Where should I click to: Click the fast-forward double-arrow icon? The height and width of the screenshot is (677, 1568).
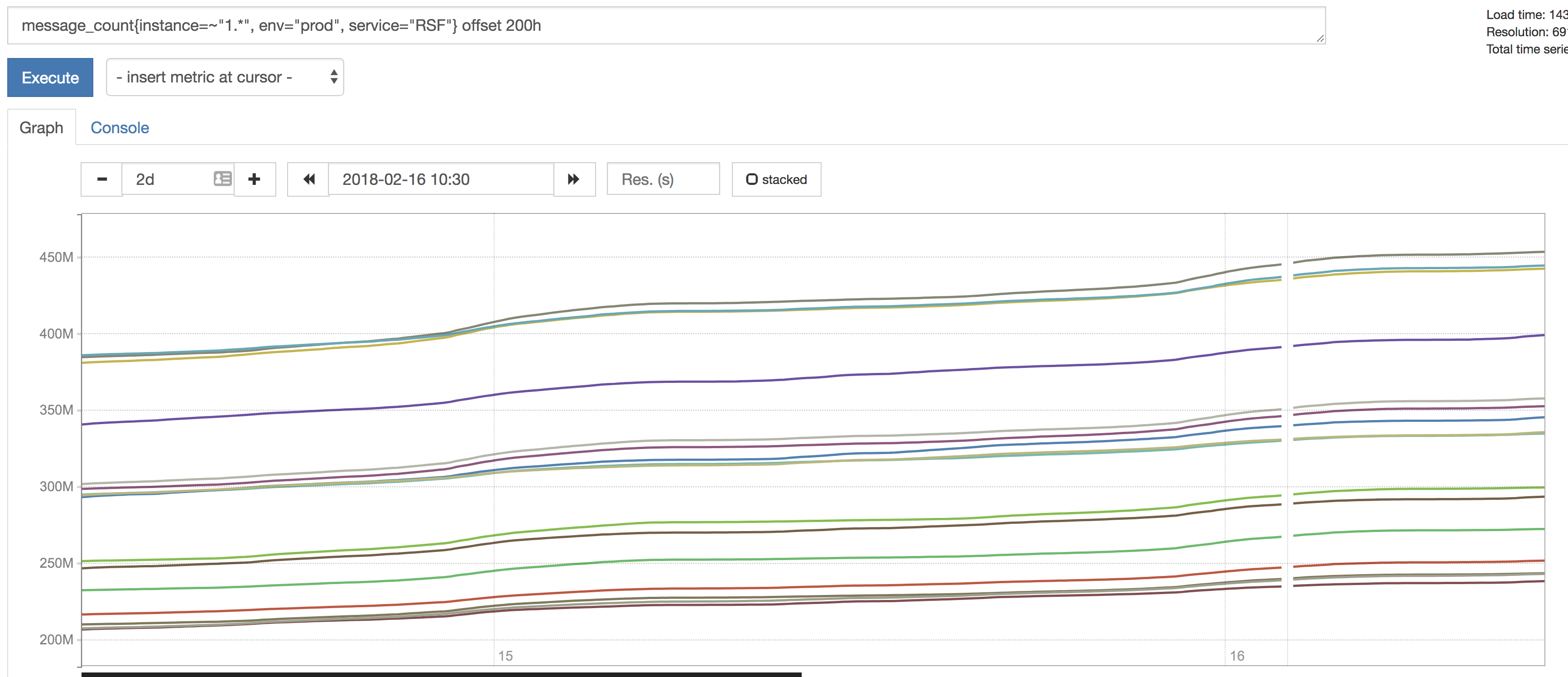pos(573,179)
